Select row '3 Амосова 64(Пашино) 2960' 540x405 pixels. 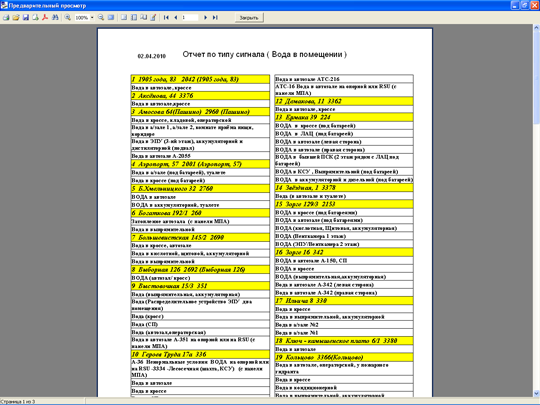[x=200, y=112]
